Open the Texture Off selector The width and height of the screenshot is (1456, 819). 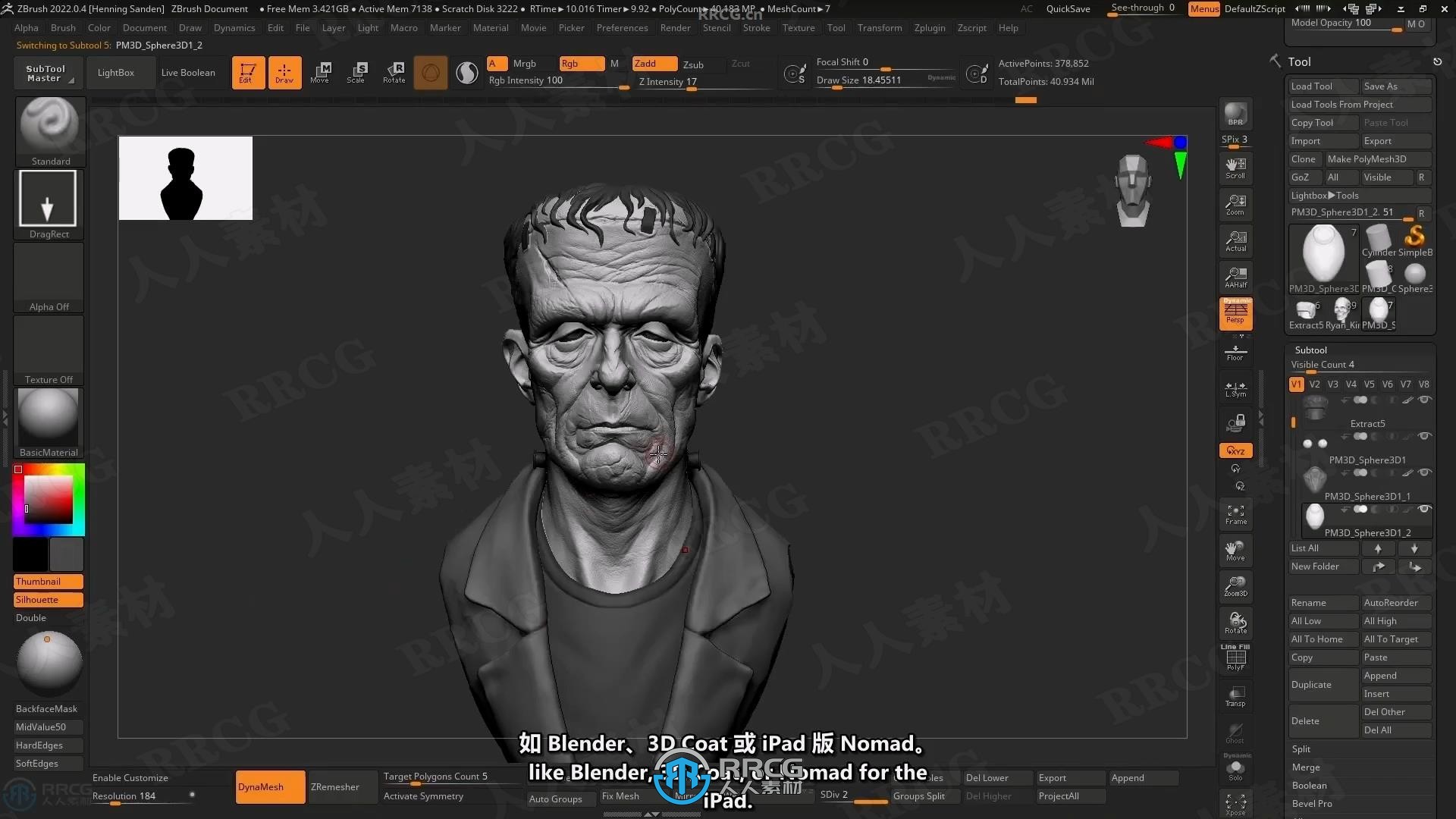tap(49, 350)
